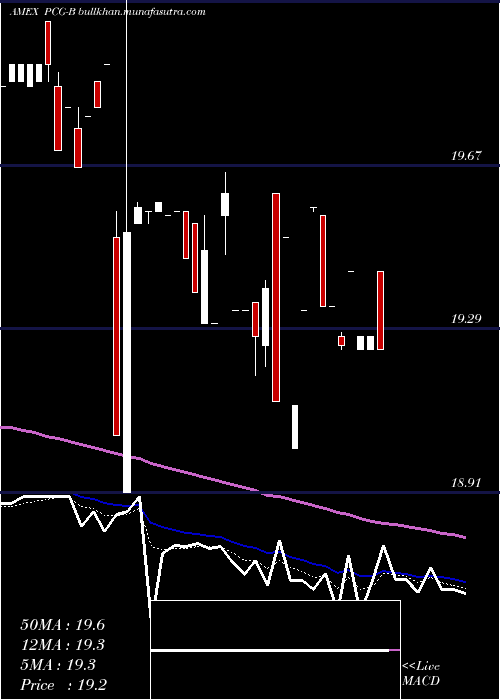Click the bullkhan.munafasutra.com text
The image size is (500, 700).
(x=142, y=12)
